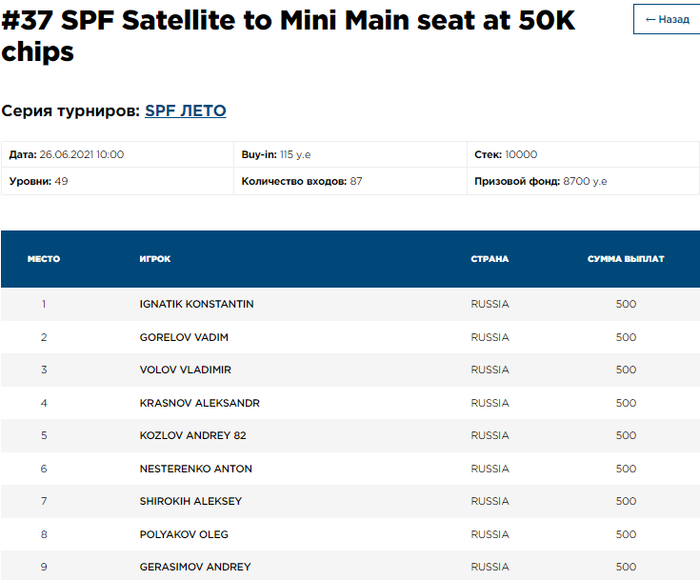Select player IGNATIK KONSTANTIN row
The height and width of the screenshot is (580, 700).
click(x=196, y=304)
